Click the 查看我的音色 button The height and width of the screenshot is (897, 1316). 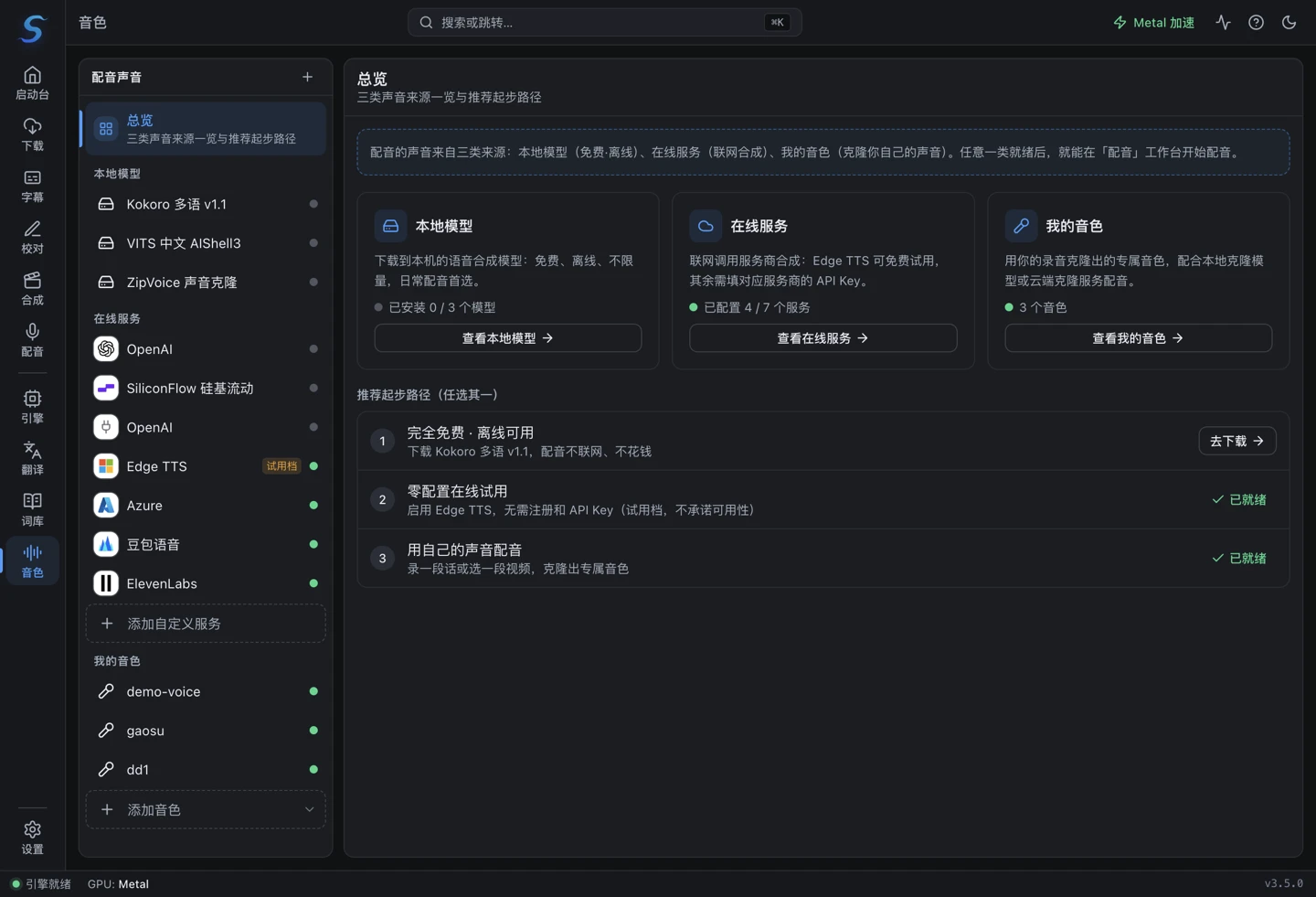pyautogui.click(x=1138, y=338)
